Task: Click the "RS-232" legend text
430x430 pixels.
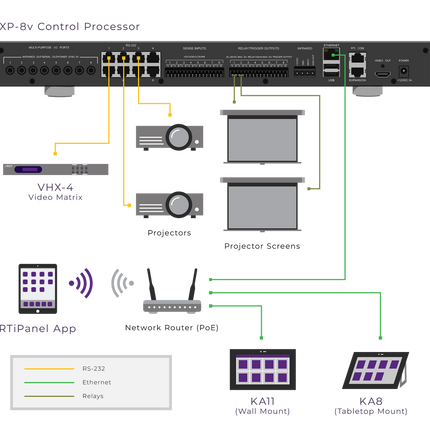Action: 94,369
